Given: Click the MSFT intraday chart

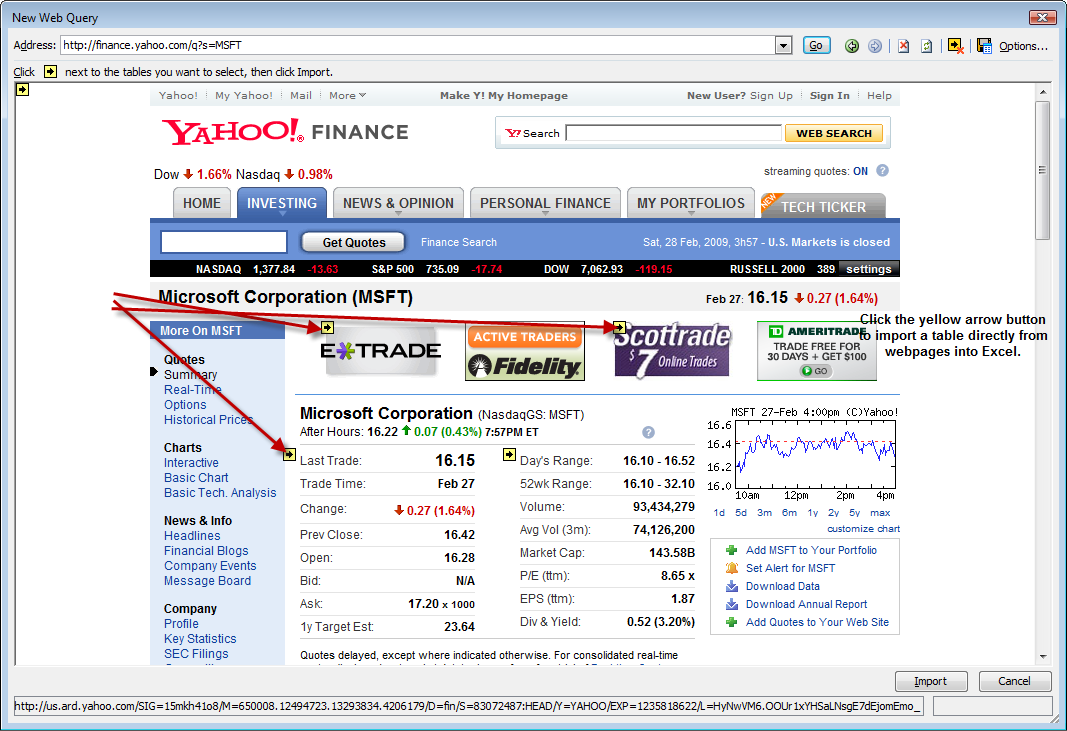Looking at the screenshot, I should click(815, 454).
